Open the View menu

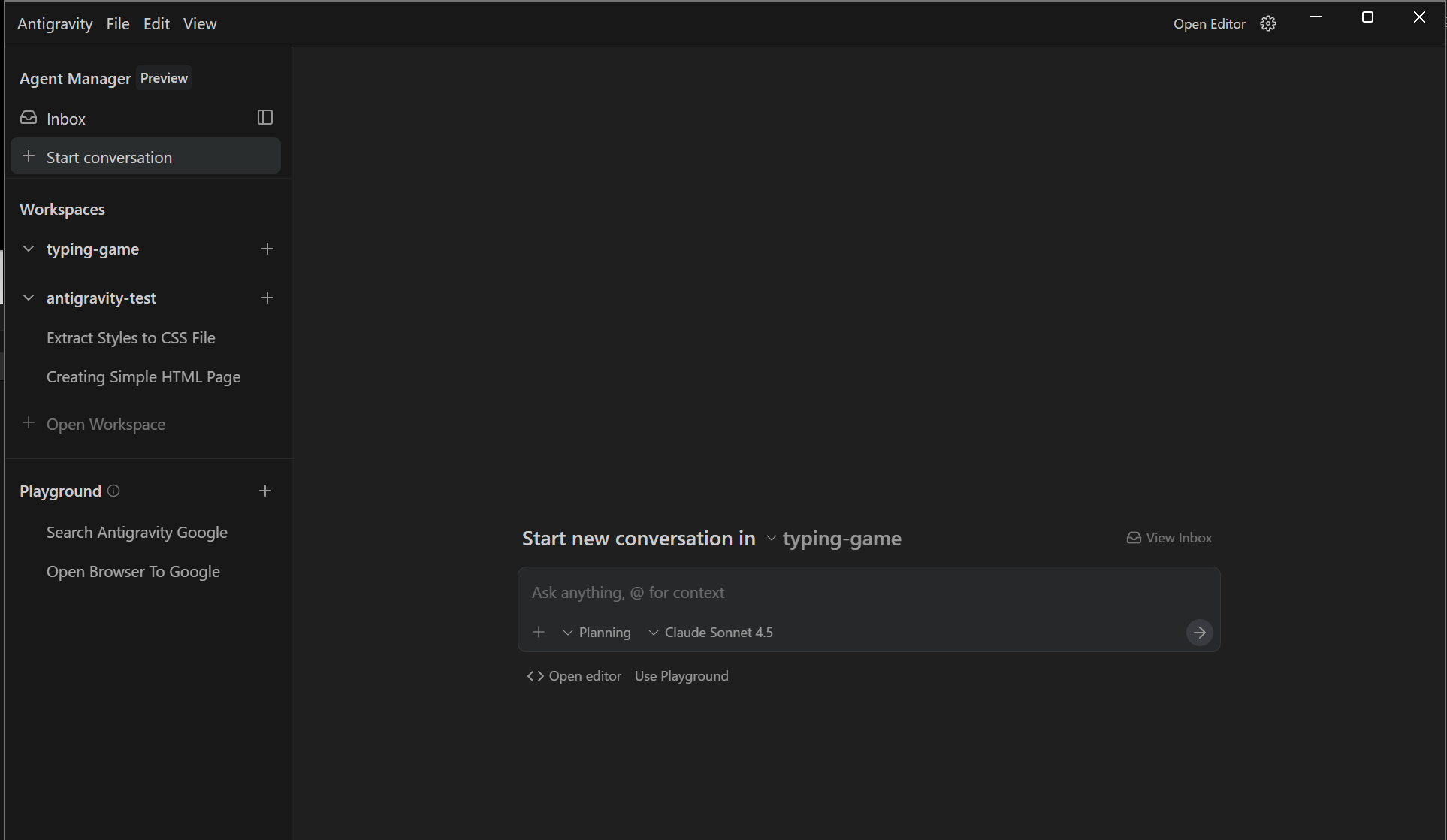tap(200, 24)
